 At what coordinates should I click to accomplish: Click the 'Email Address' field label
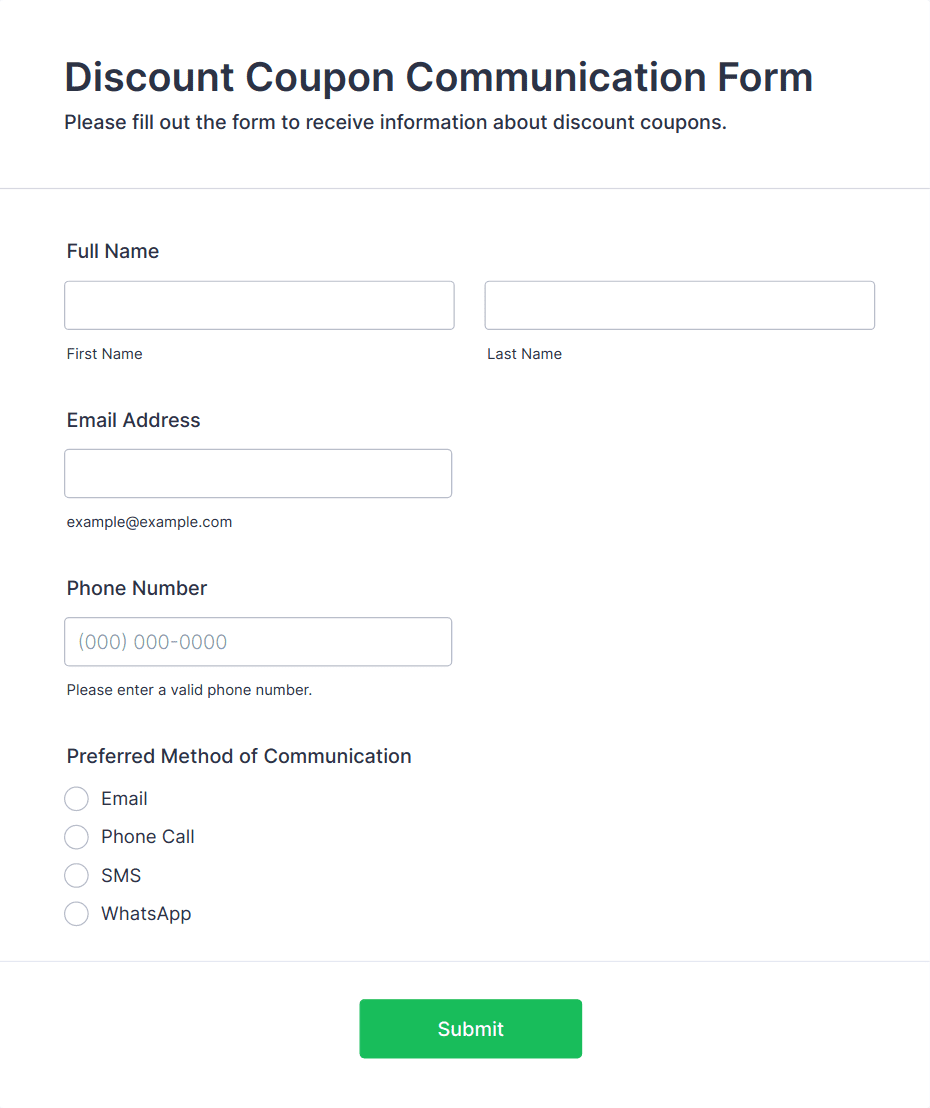(x=134, y=420)
